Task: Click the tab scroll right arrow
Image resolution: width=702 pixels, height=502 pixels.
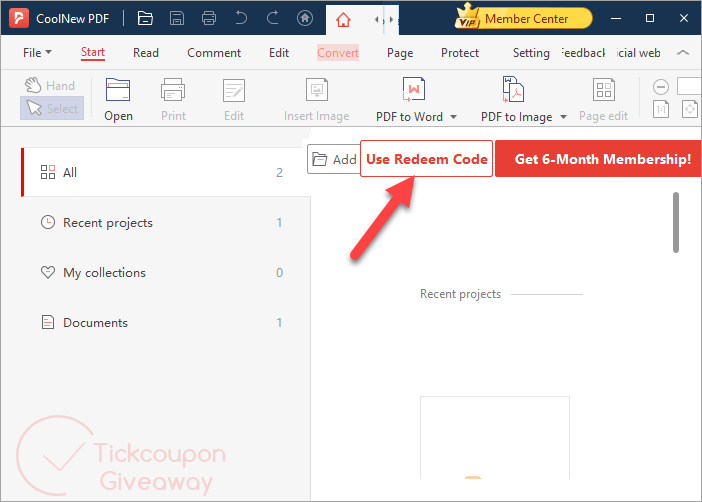Action: pos(391,19)
